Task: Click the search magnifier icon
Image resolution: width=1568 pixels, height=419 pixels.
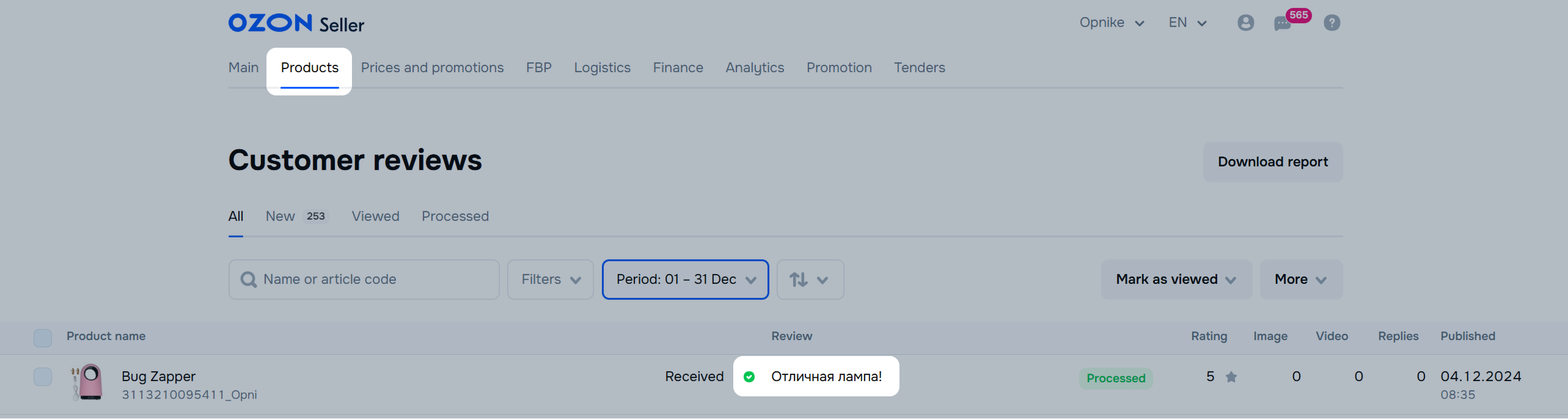Action: coord(248,280)
